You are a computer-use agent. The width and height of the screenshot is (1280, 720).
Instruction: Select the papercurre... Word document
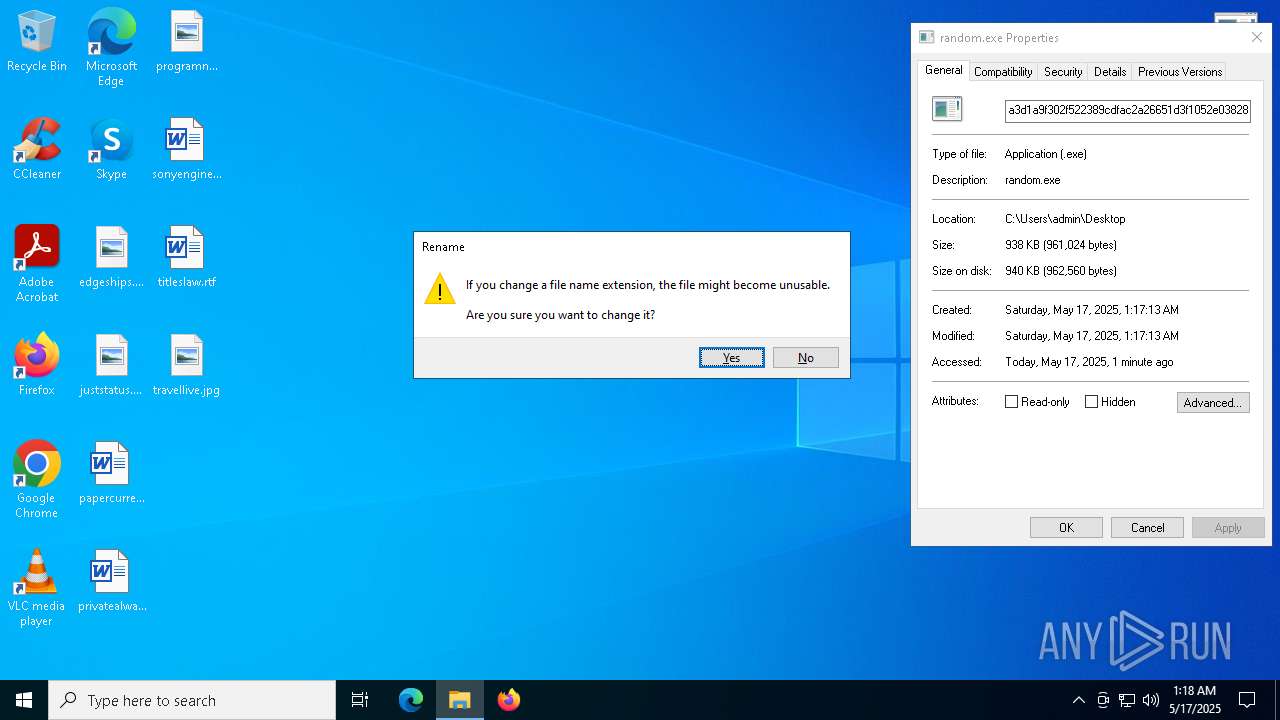coord(111,474)
